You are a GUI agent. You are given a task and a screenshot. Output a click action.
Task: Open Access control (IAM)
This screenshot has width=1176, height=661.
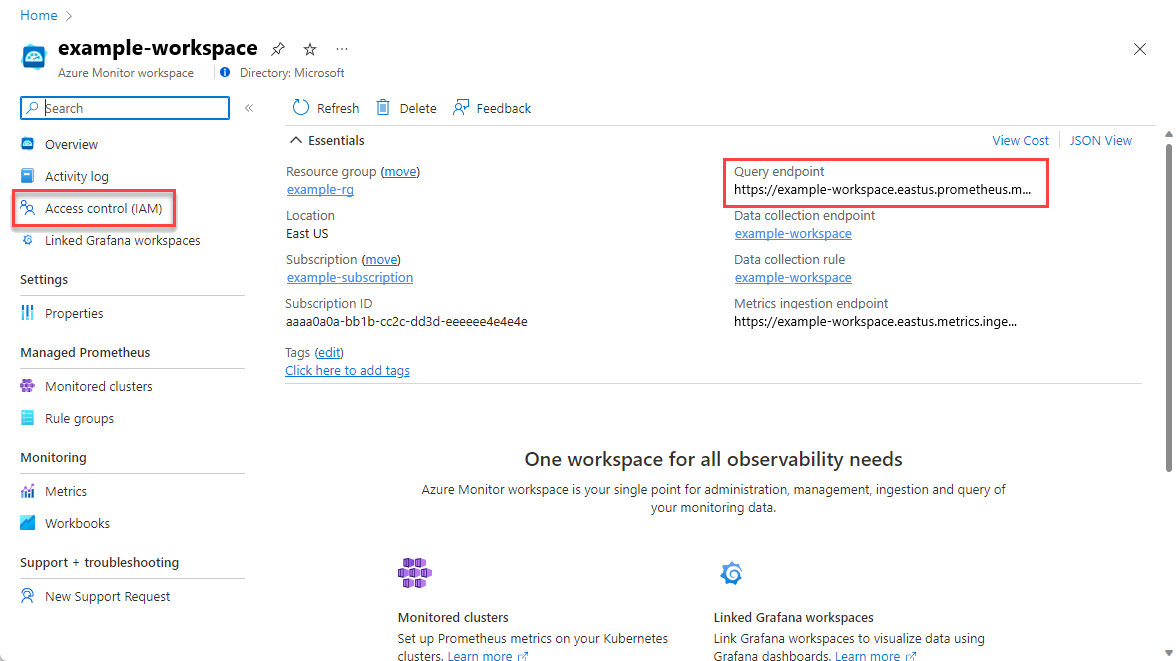pyautogui.click(x=104, y=209)
